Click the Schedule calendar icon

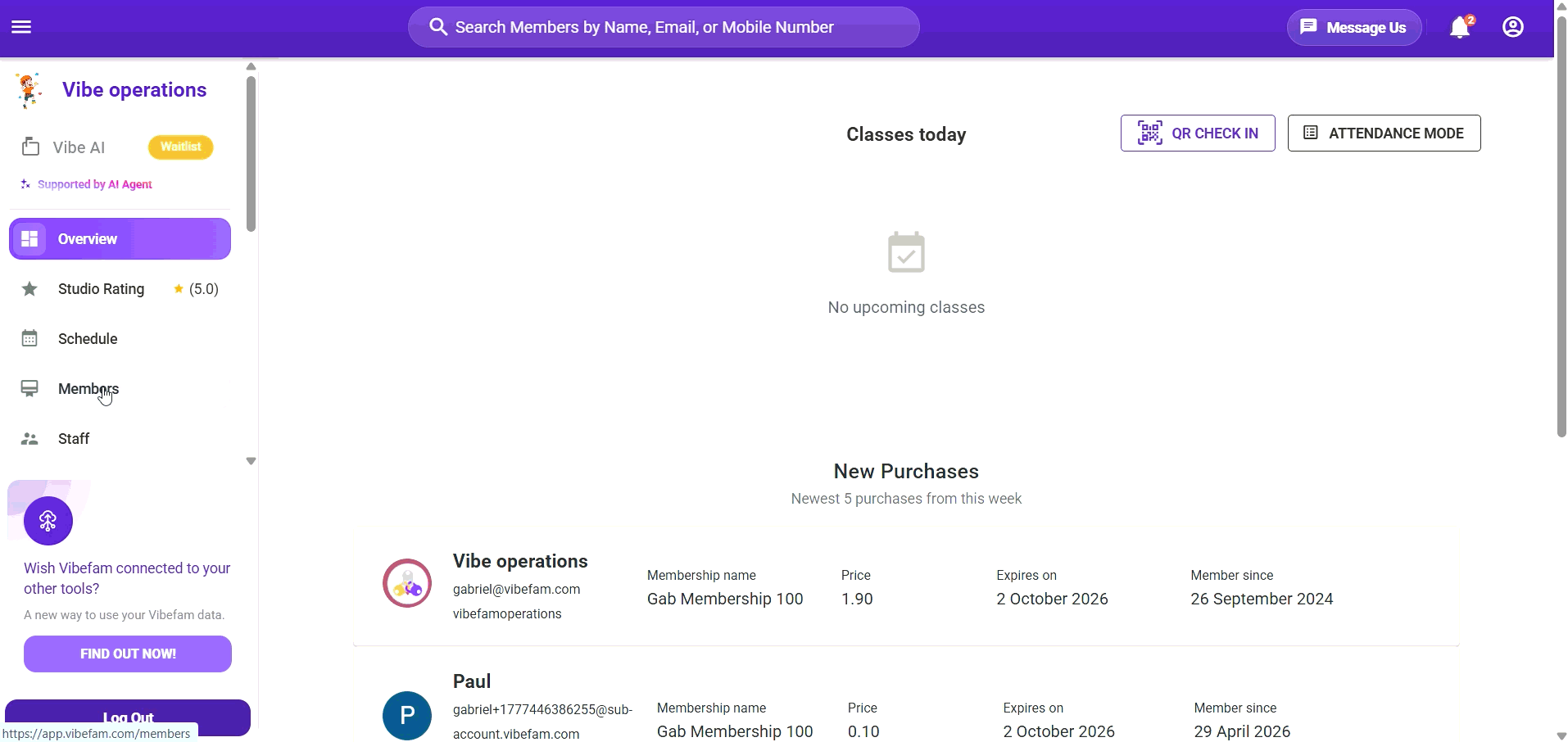[29, 339]
